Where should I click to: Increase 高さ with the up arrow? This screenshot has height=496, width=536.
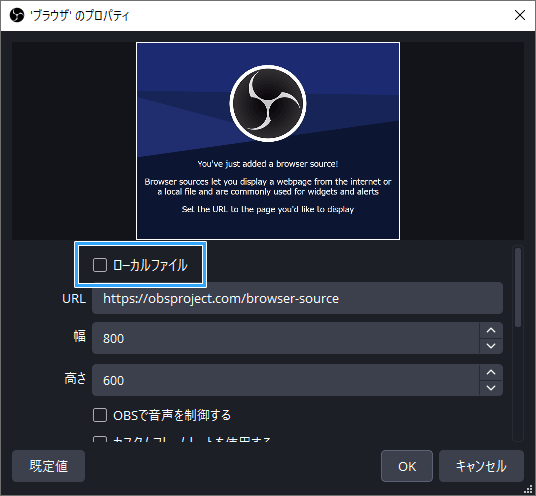(x=491, y=372)
